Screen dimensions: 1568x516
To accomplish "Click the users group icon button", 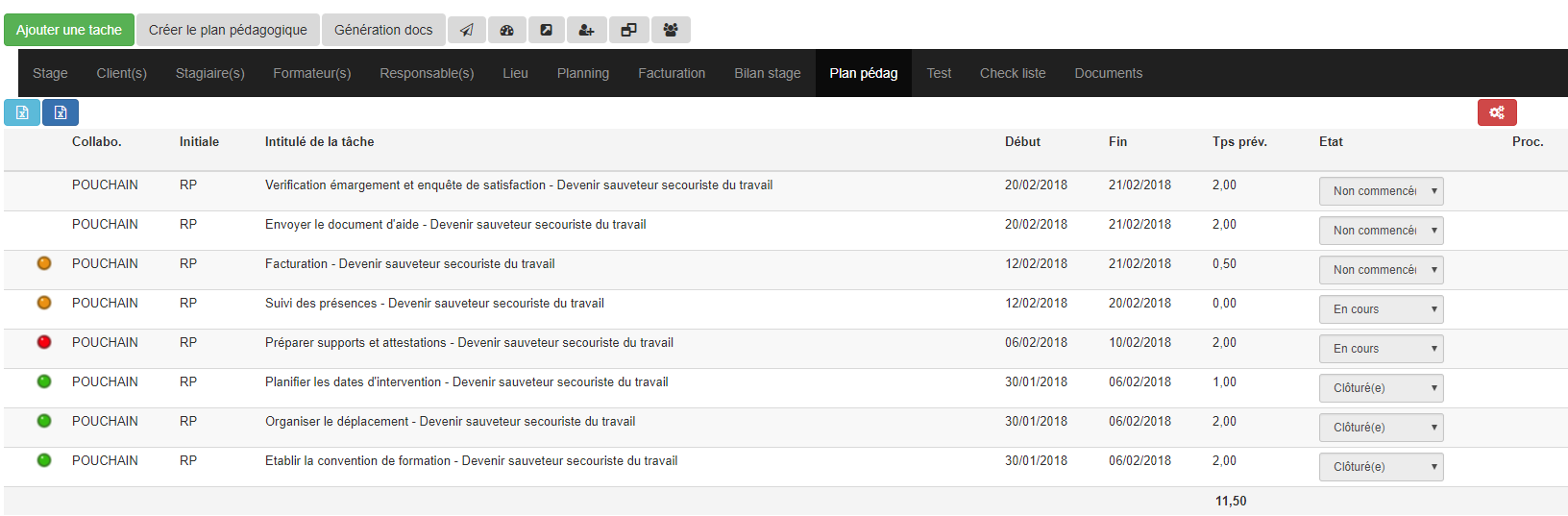I will (x=671, y=30).
